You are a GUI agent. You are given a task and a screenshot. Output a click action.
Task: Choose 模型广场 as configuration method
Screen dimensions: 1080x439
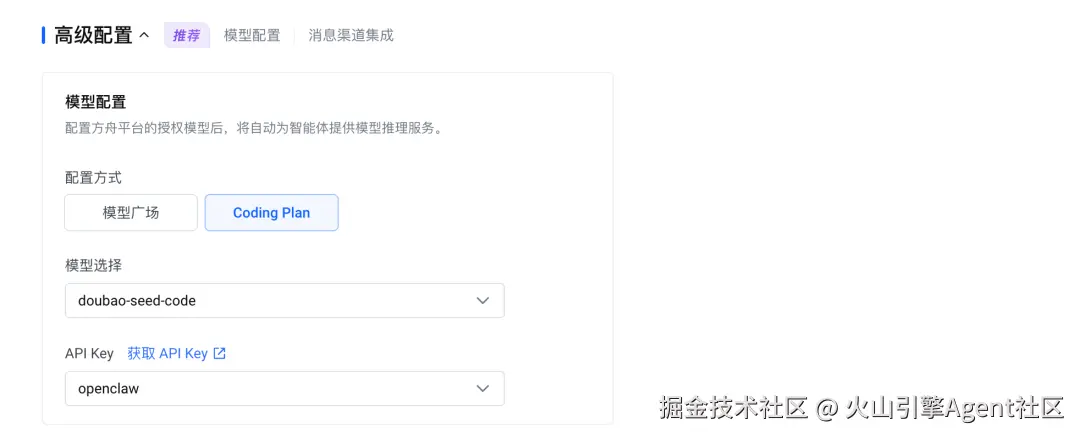131,212
